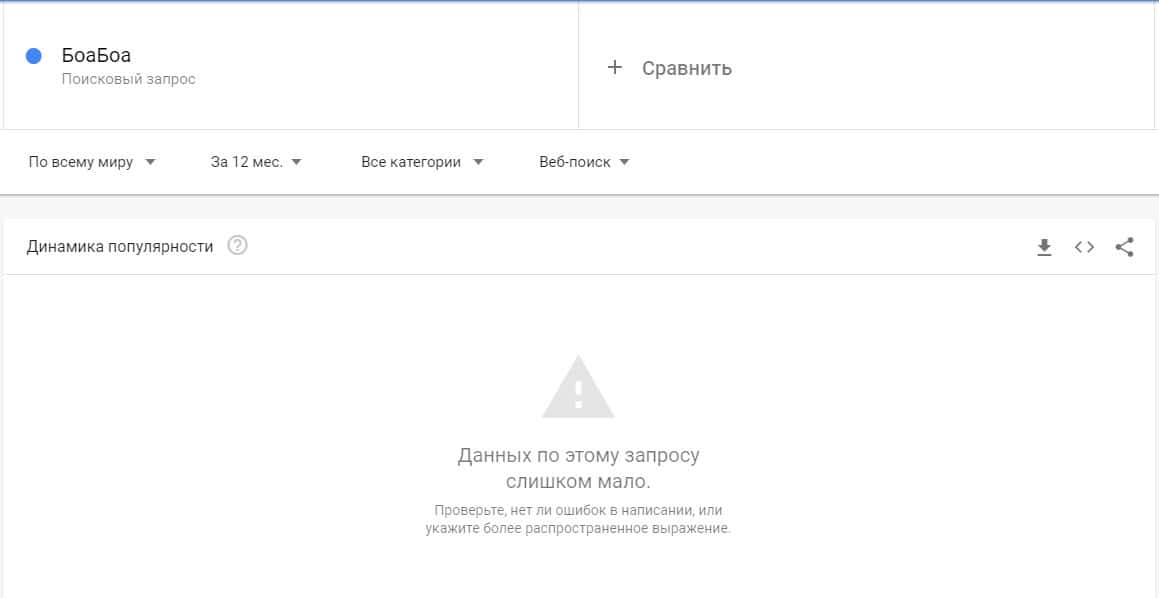The width and height of the screenshot is (1159, 598).
Task: Click the arrow beside По всему миру
Action: click(x=150, y=162)
